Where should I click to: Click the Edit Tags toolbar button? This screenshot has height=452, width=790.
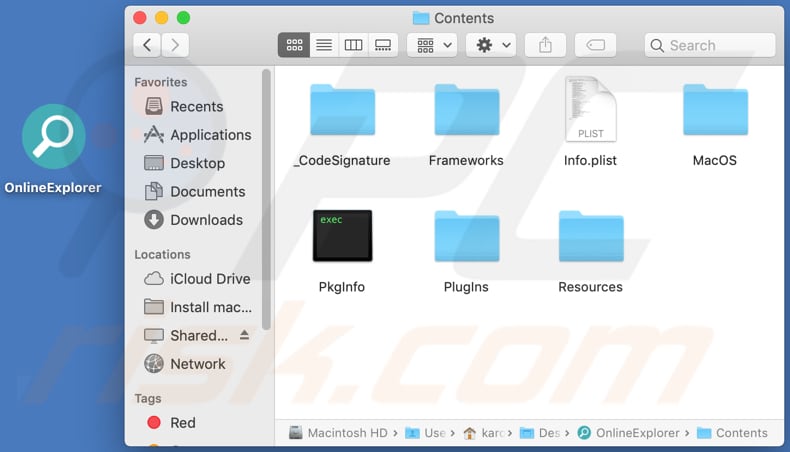coord(596,45)
